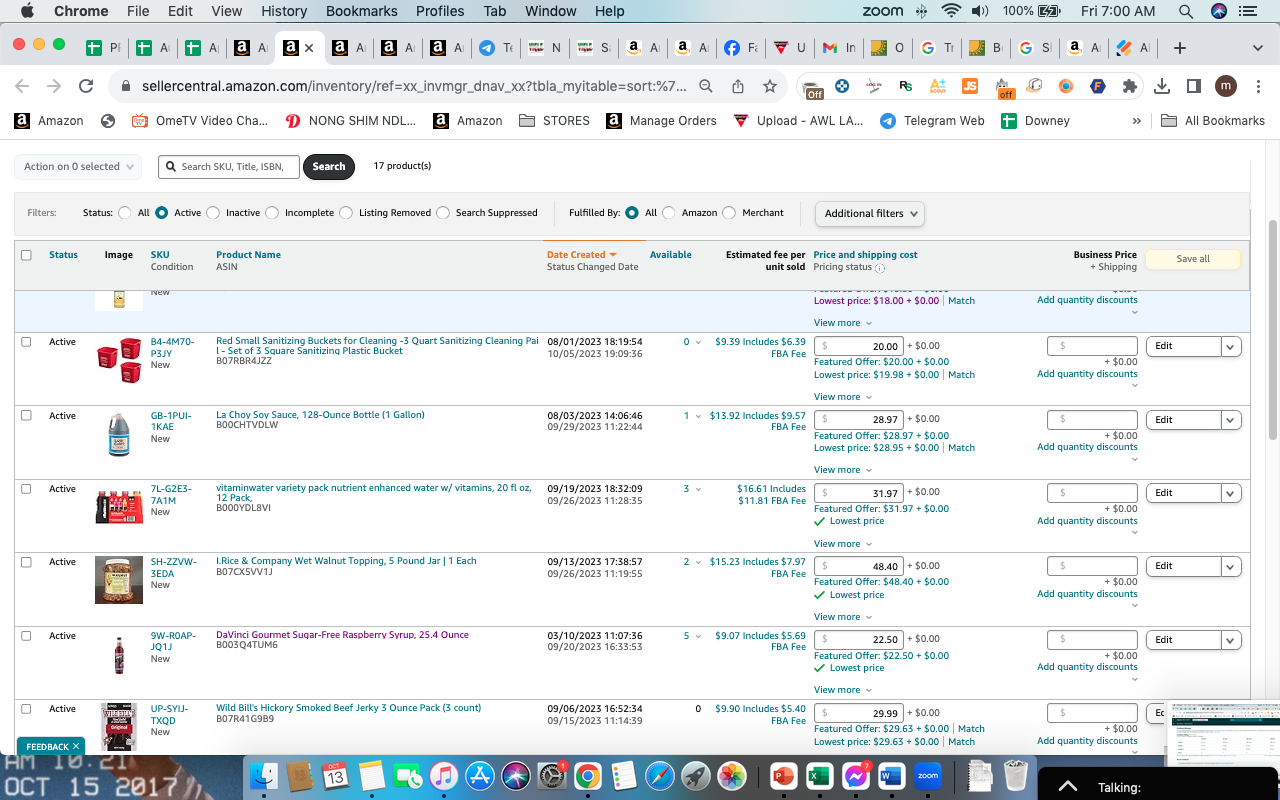Open Finder from the Dock
The width and height of the screenshot is (1280, 800).
tap(266, 776)
